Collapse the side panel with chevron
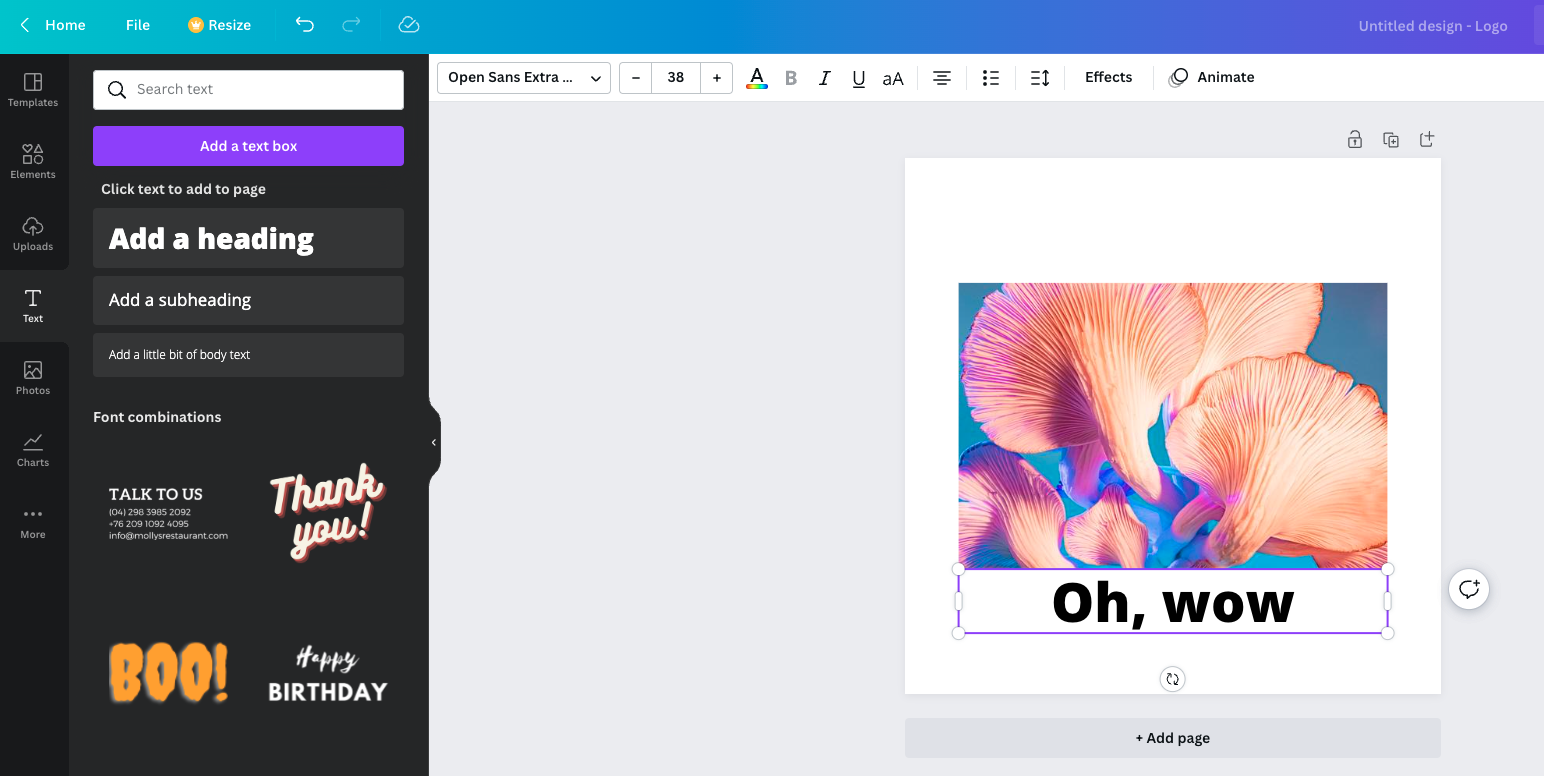This screenshot has height=776, width=1544. coord(434,442)
